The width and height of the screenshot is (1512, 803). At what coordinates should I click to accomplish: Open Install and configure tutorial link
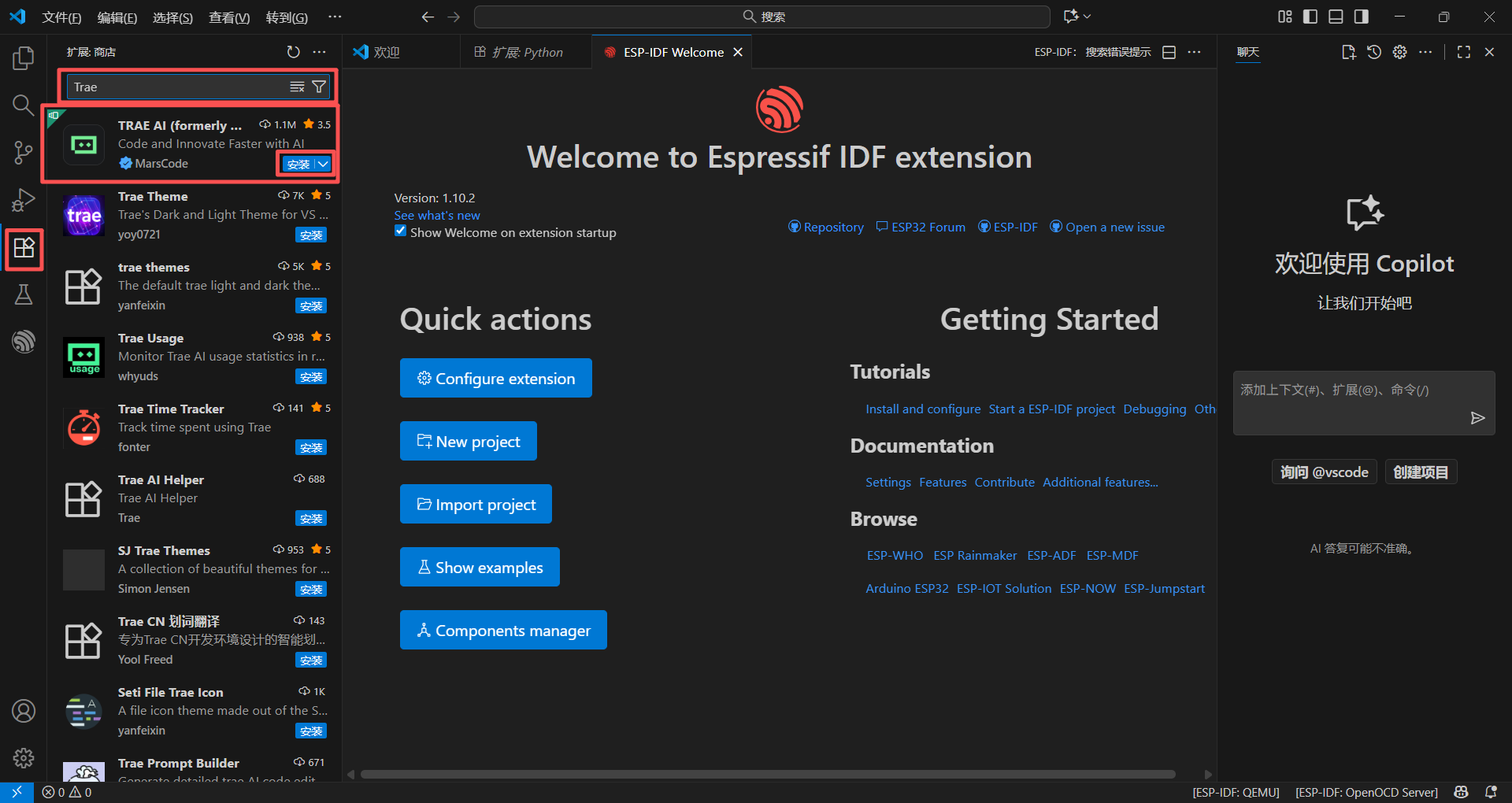(x=923, y=409)
